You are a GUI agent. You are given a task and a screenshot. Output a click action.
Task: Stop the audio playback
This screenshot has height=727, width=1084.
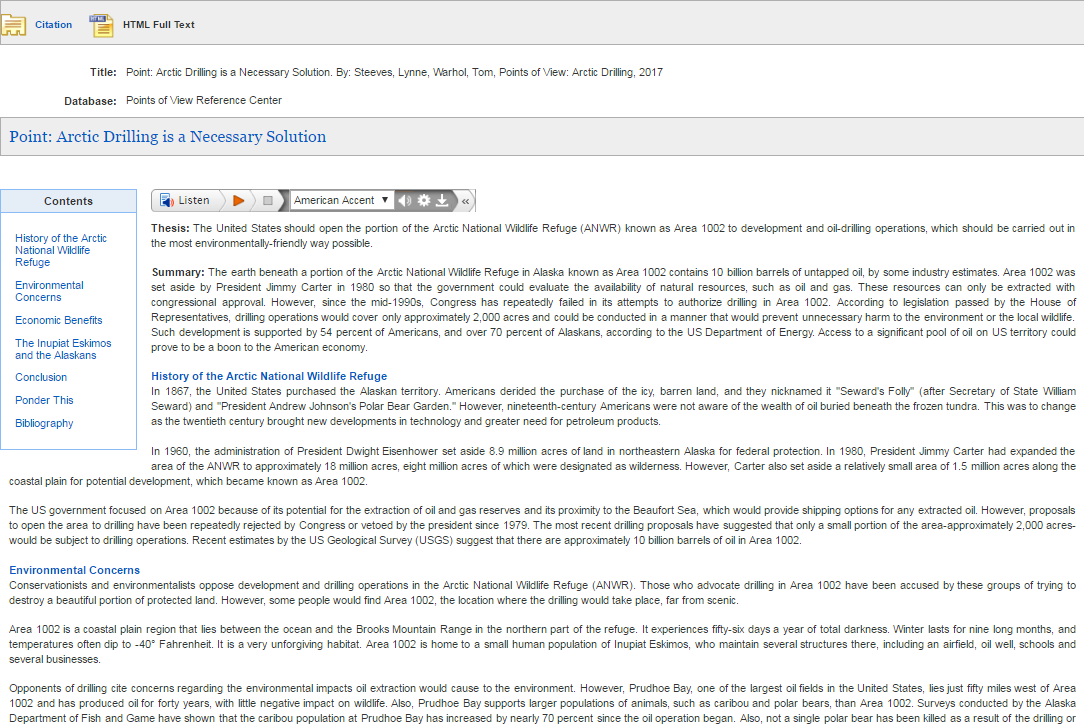268,200
